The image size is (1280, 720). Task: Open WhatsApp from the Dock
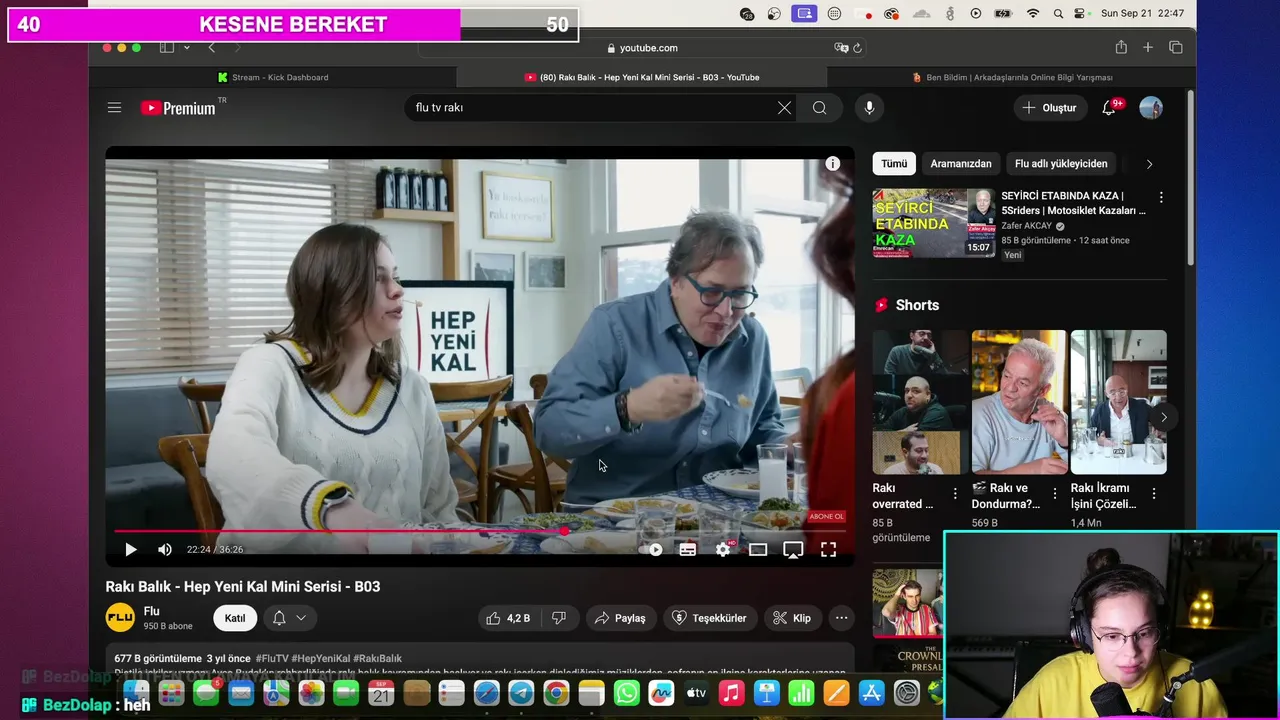coord(626,692)
